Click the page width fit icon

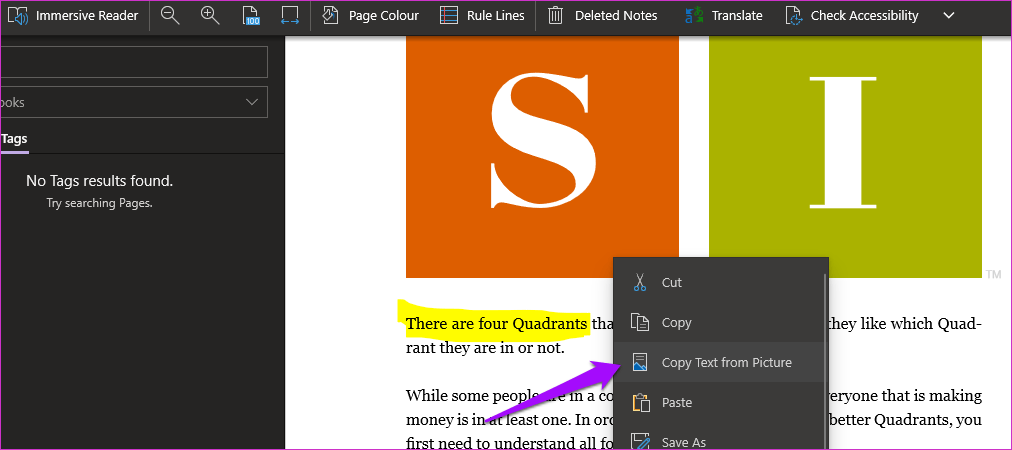coord(290,15)
